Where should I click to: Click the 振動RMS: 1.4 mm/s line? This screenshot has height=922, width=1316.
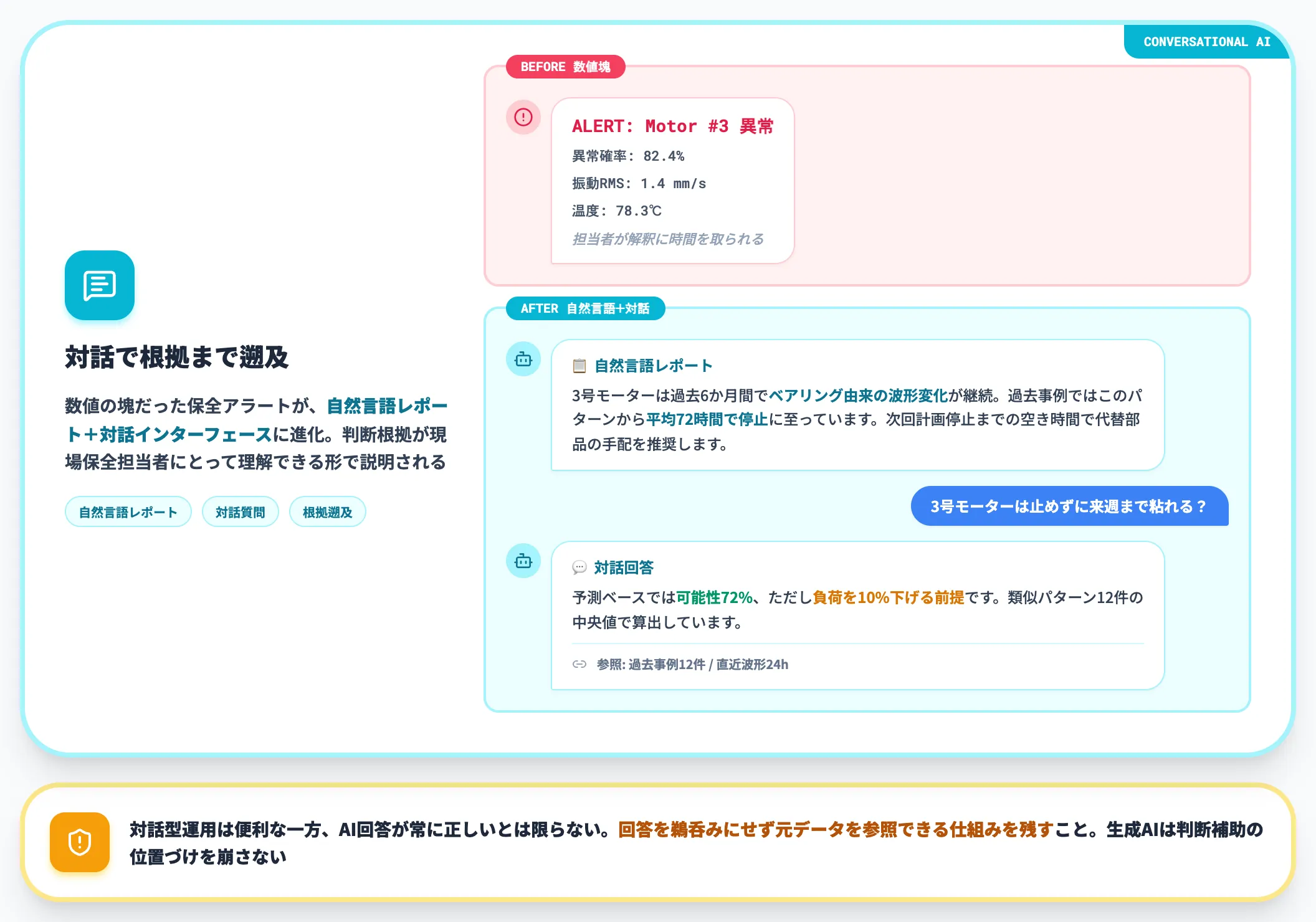[x=639, y=184]
